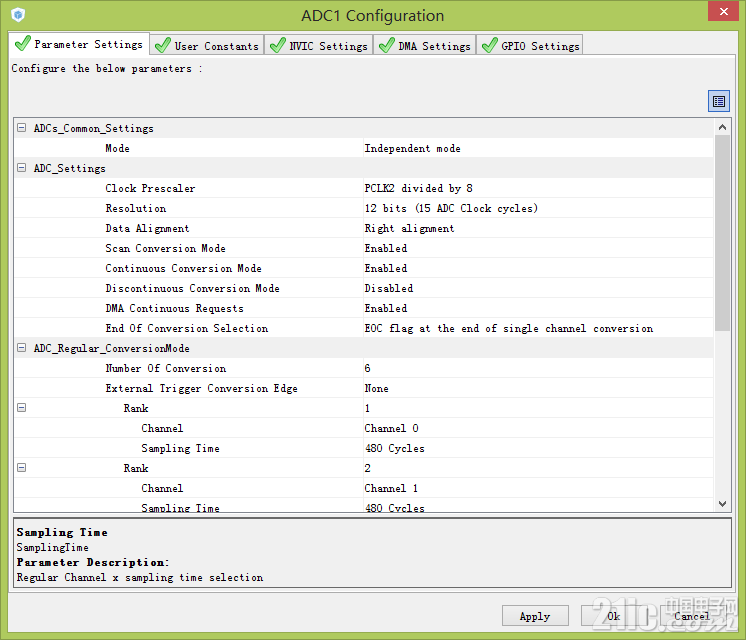Click DMA Continuous Requests Enabled value
Viewport: 746px width, 640px height.
pos(386,308)
